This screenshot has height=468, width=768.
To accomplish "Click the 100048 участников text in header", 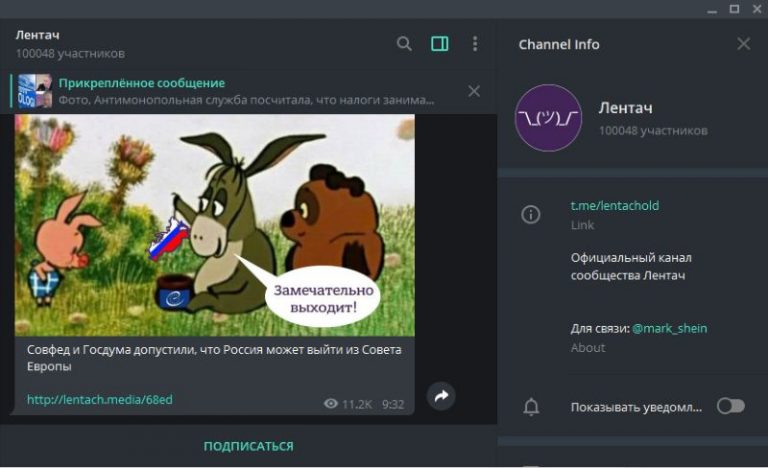I will (x=70, y=53).
